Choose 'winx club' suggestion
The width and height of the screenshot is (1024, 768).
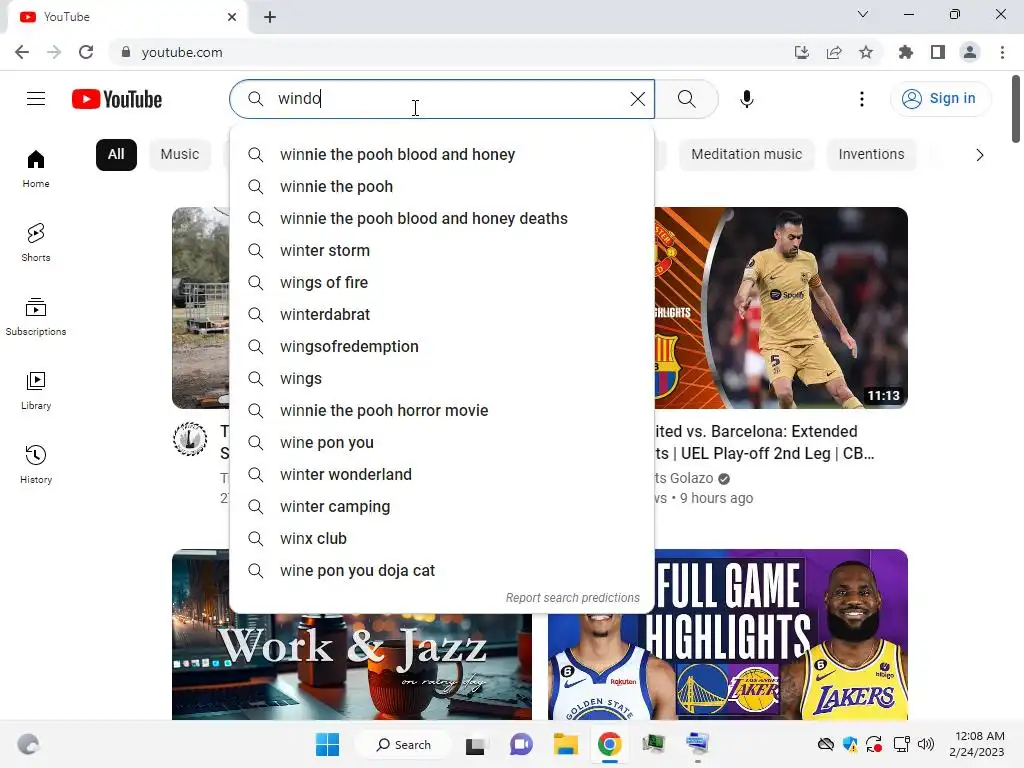coord(442,539)
